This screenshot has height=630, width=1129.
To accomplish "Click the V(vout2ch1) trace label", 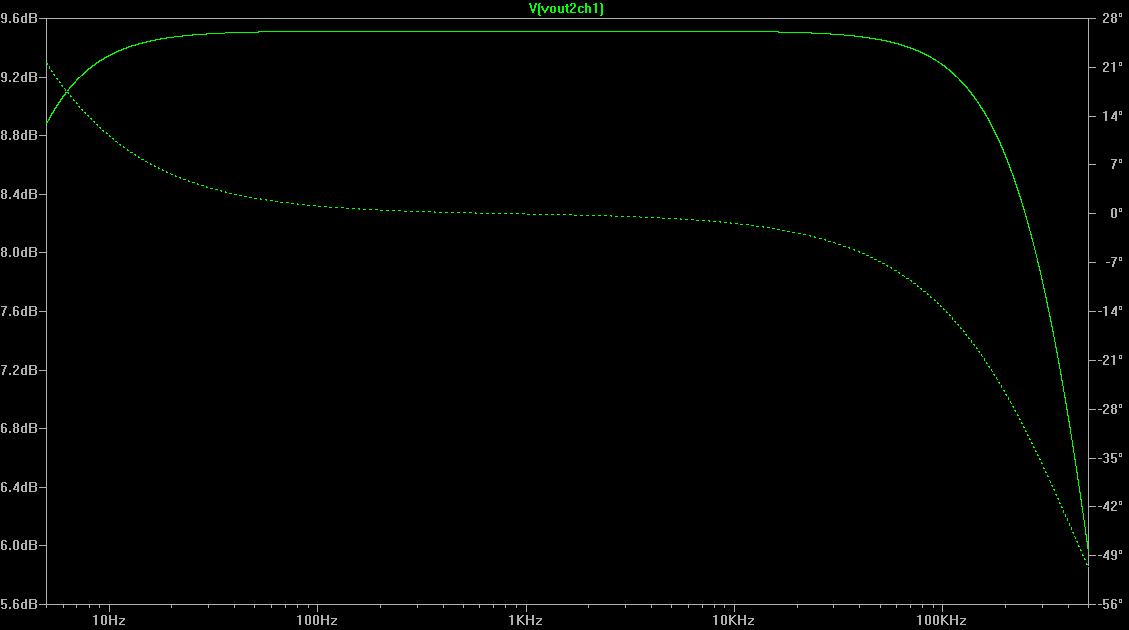I will 566,9.
